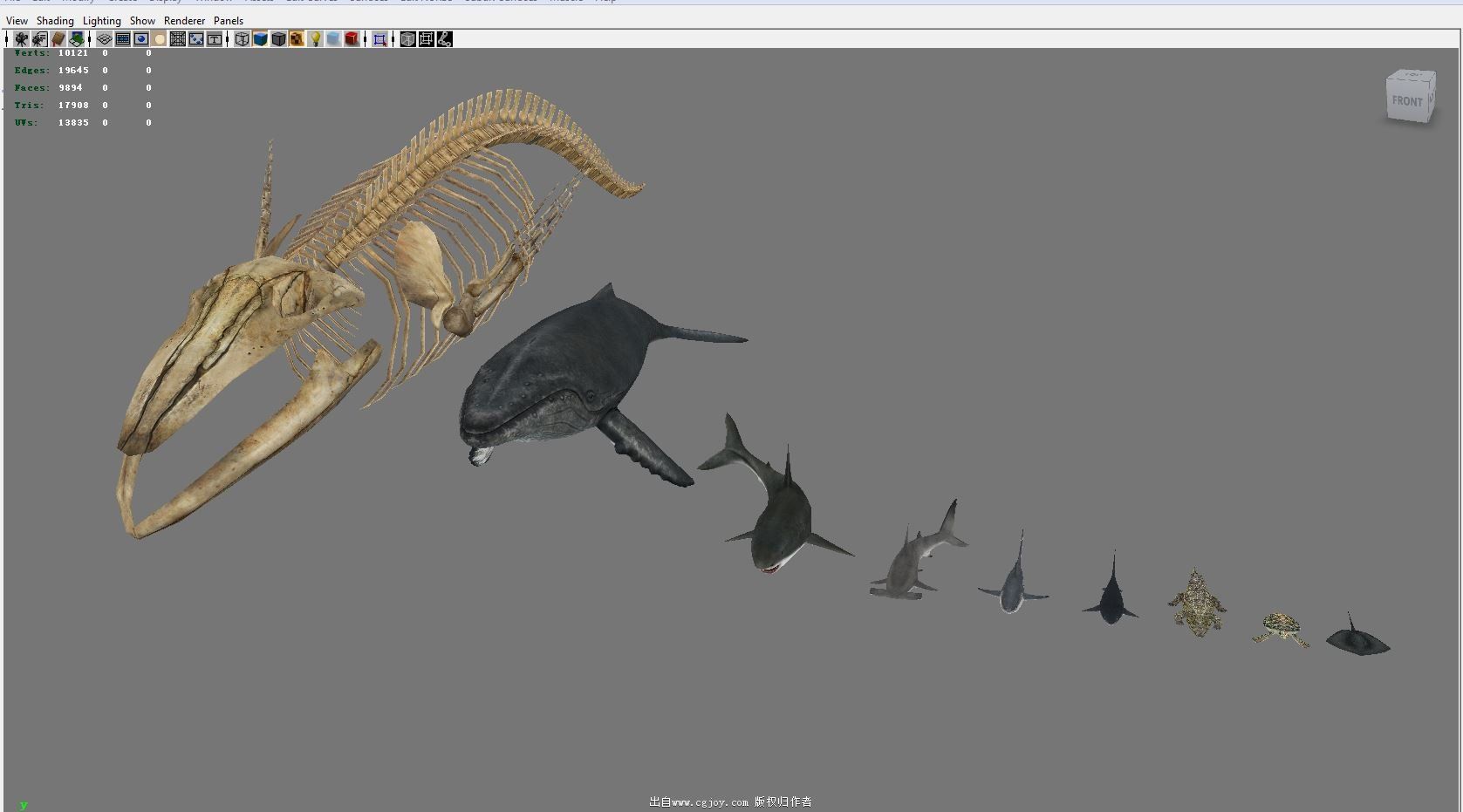Image resolution: width=1463 pixels, height=812 pixels.
Task: Collapse toolbar handle before Wireframe cube icon
Action: click(x=229, y=39)
